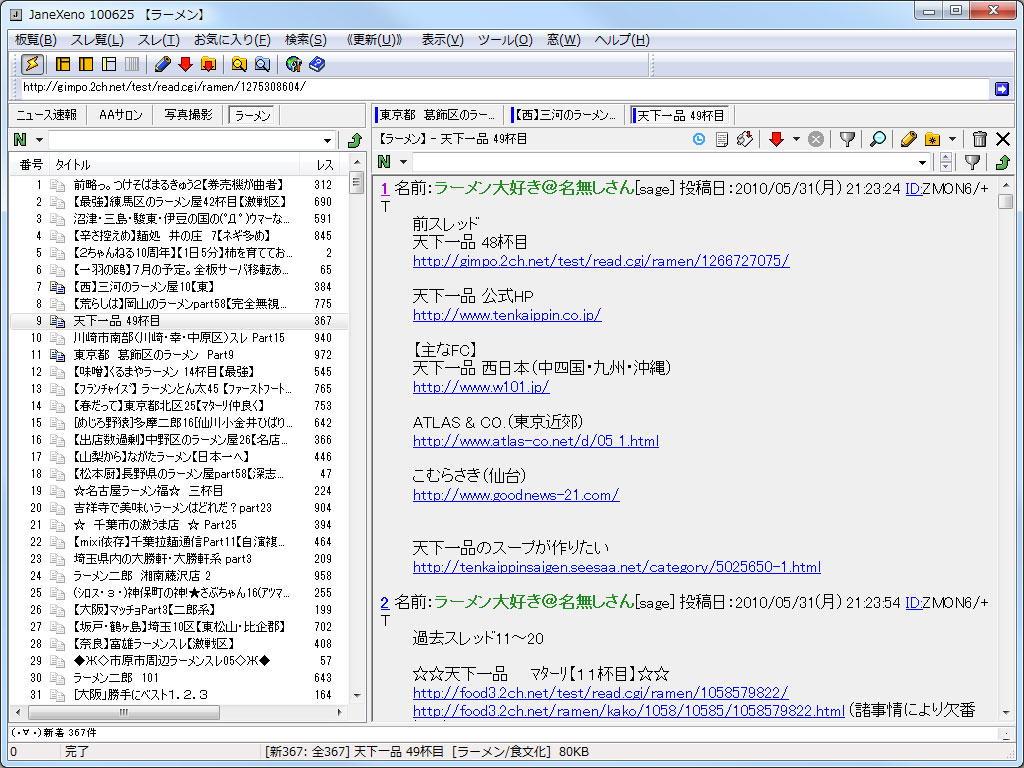Select the first orange pane layout icon

tap(63, 64)
